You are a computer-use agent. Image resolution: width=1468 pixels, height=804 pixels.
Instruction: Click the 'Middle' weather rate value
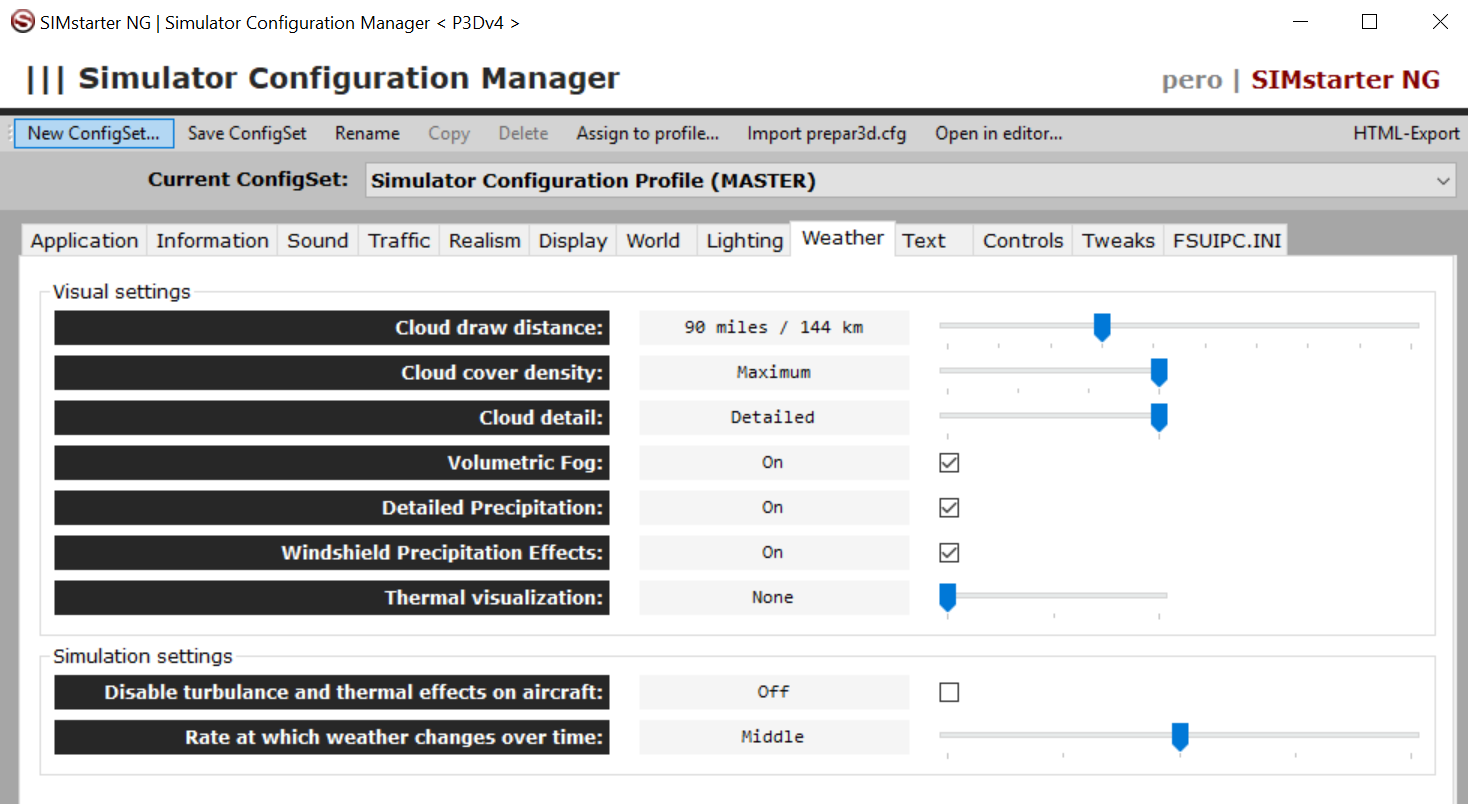(774, 737)
